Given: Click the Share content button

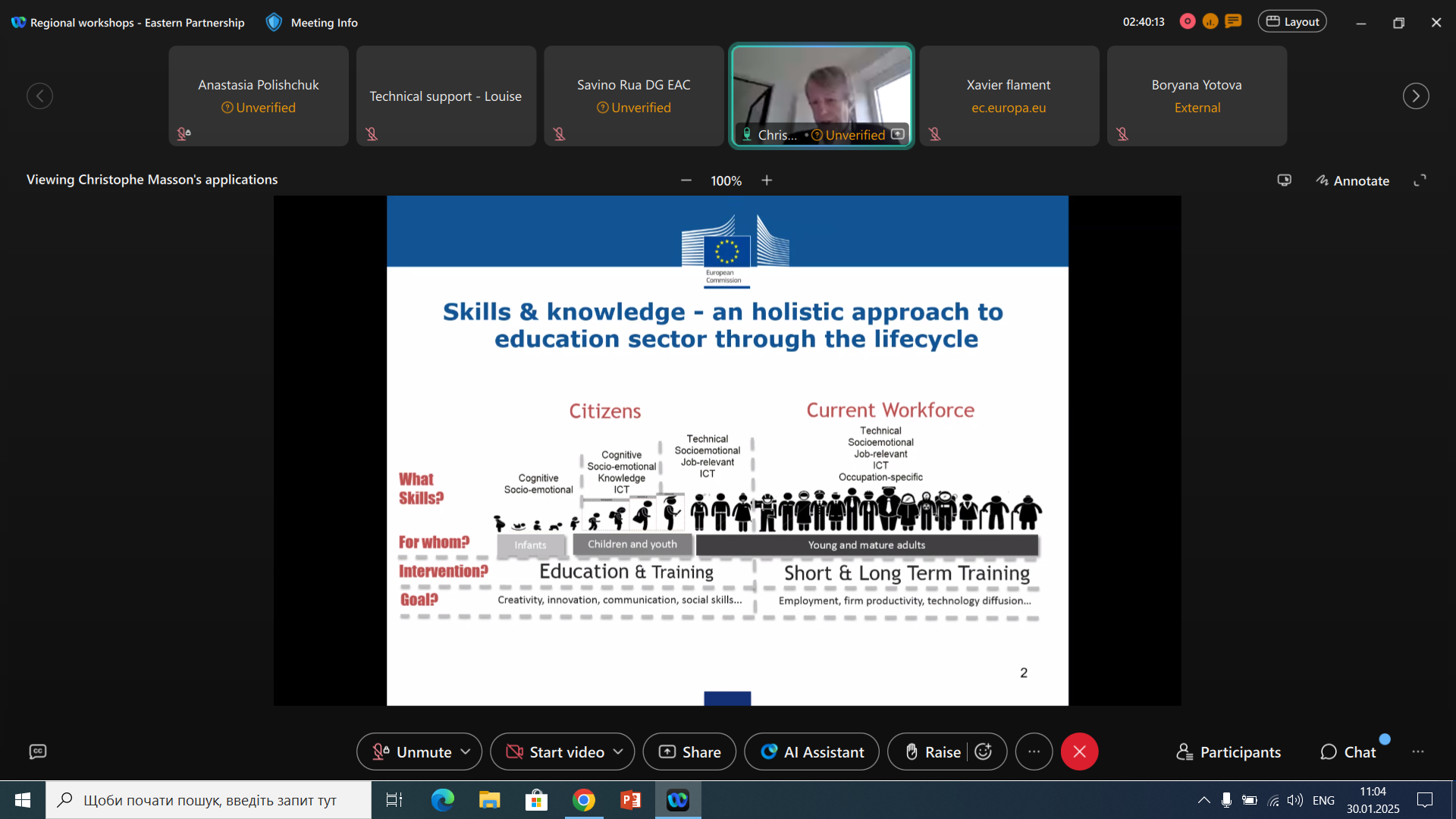Looking at the screenshot, I should (689, 752).
